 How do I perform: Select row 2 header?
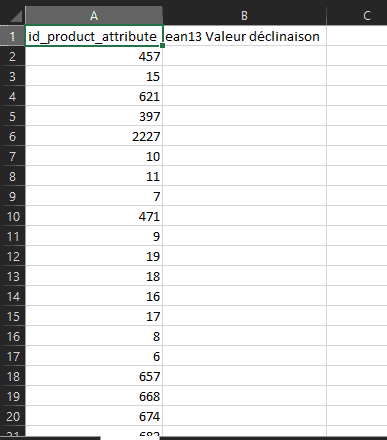click(x=13, y=56)
